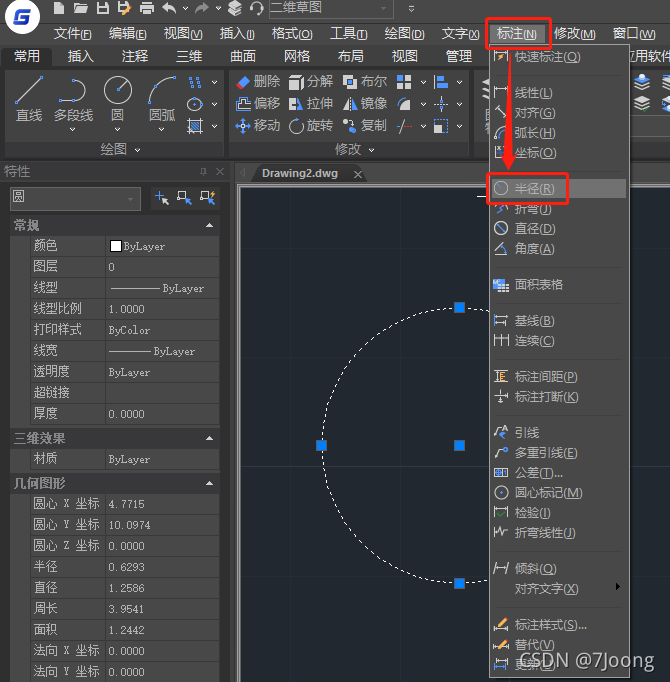Image resolution: width=670 pixels, height=682 pixels.
Task: Open dropdown under the Arc tool
Action: [x=161, y=130]
